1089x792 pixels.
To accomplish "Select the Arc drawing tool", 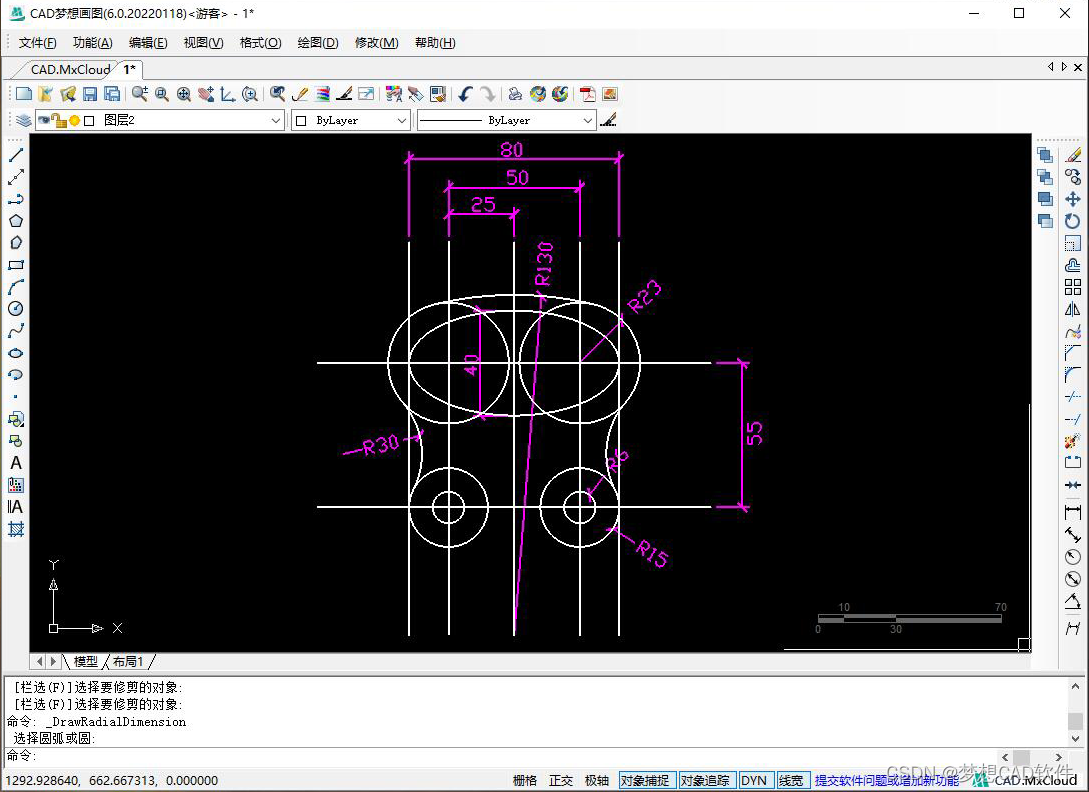I will (x=16, y=287).
